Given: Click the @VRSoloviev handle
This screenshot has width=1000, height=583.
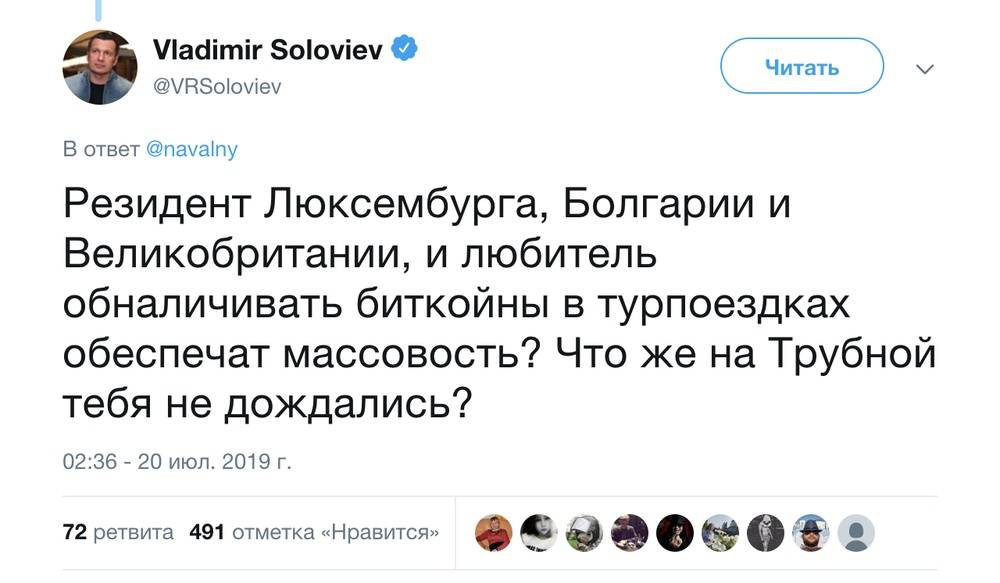Looking at the screenshot, I should pos(216,86).
